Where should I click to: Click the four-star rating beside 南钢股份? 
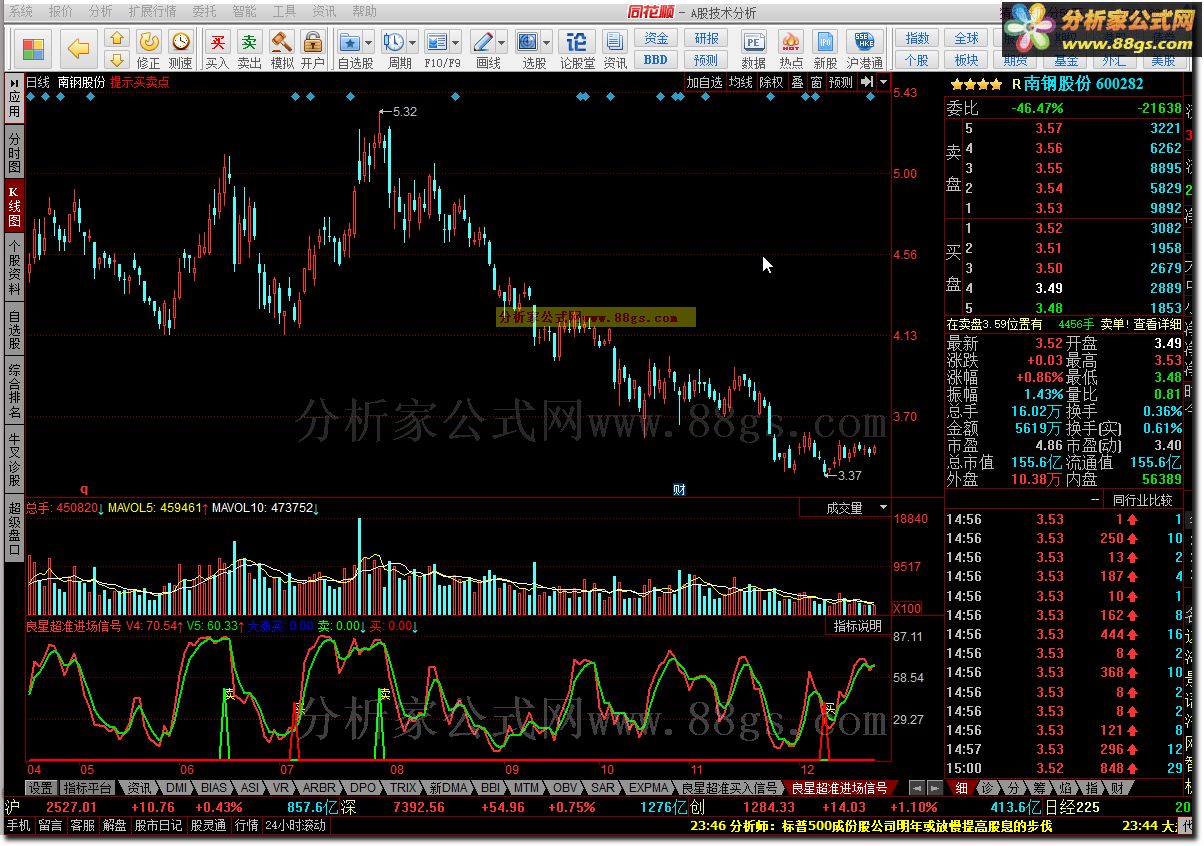pos(976,86)
